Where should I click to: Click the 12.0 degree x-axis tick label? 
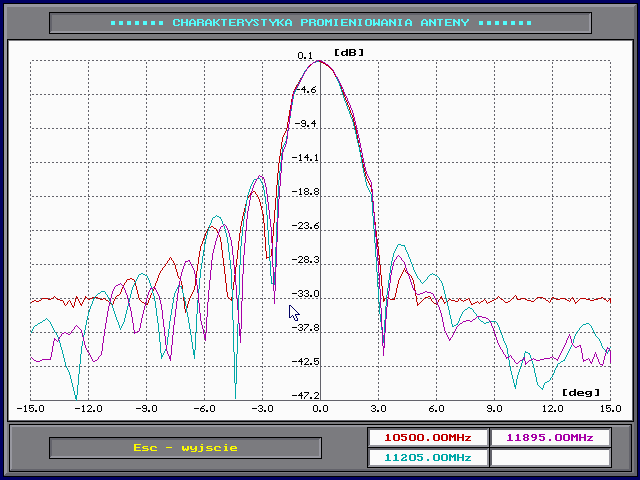point(552,409)
